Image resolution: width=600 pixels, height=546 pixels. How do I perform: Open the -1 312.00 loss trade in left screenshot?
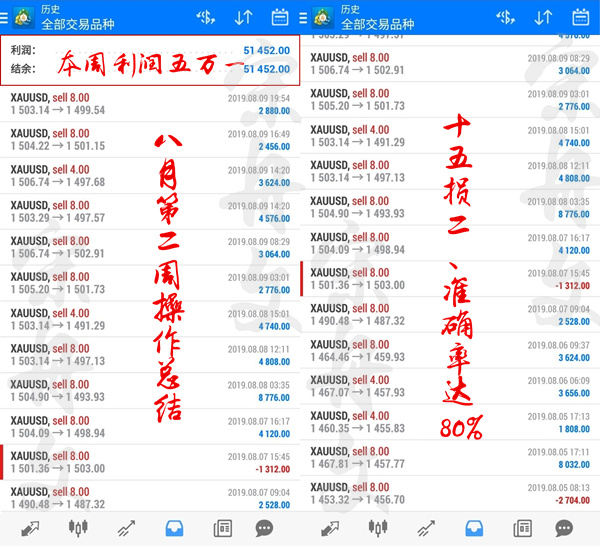point(150,462)
